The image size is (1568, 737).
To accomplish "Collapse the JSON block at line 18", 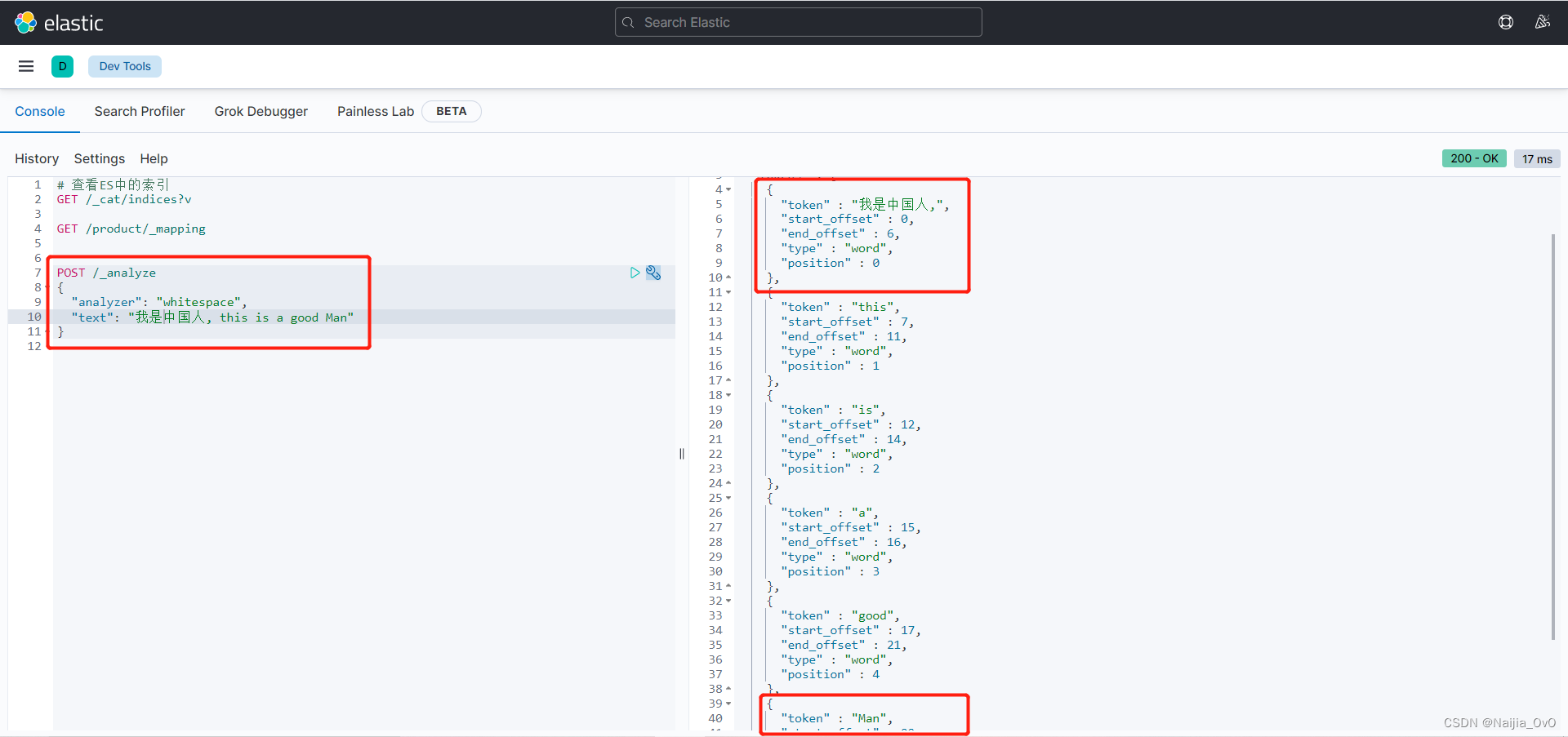I will [x=727, y=395].
